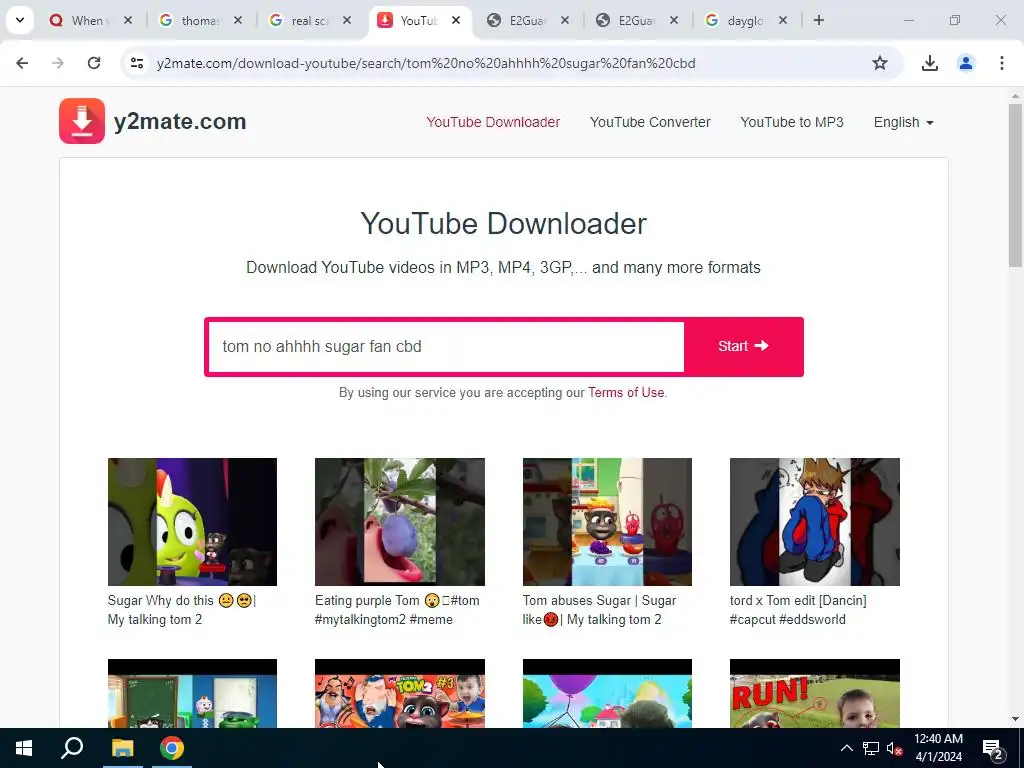Open the Chrome three-dot menu
This screenshot has width=1024, height=768.
point(1001,63)
